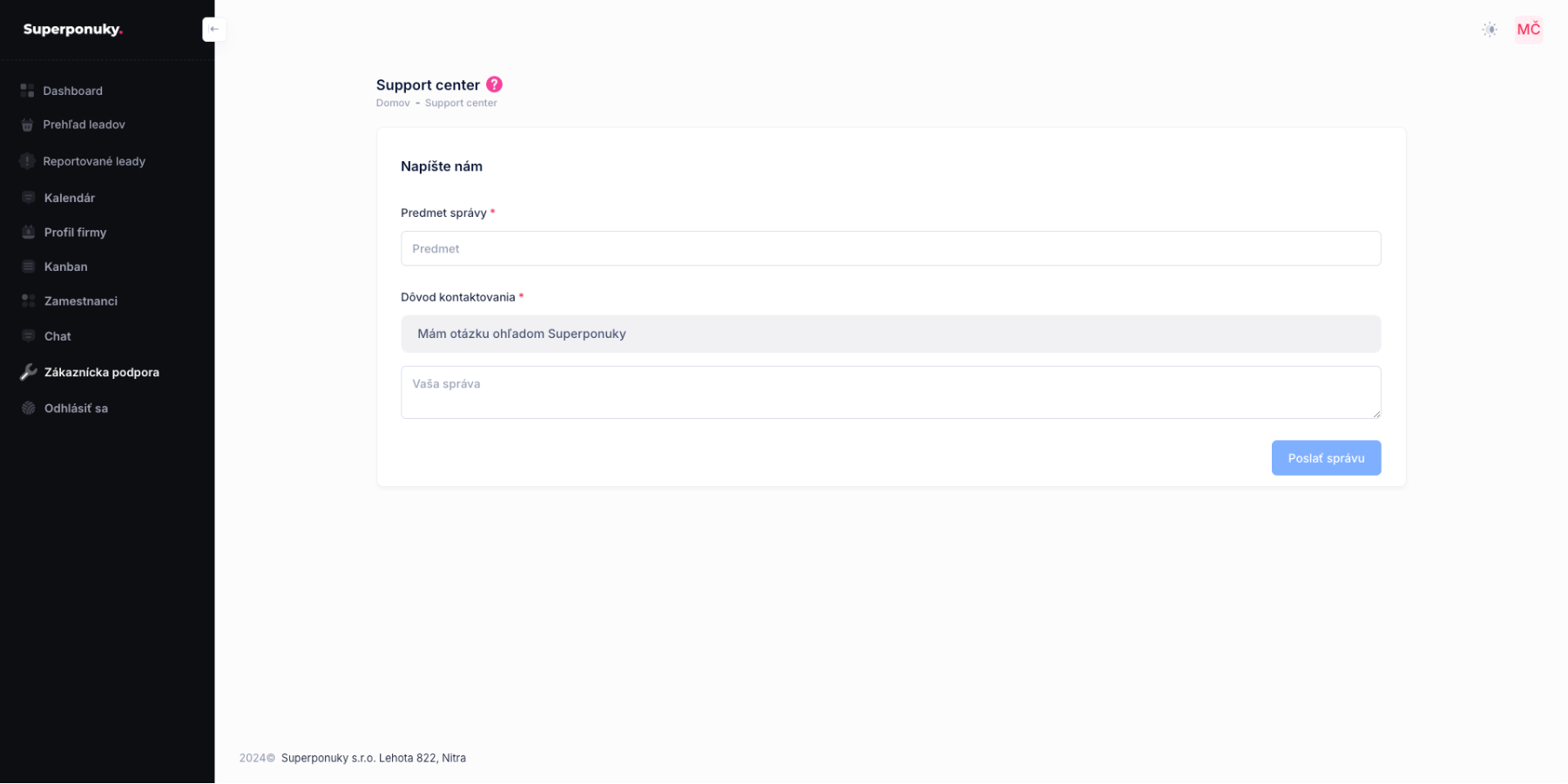This screenshot has width=1568, height=784.
Task: Click the Zákaznícka podpora wrench icon
Action: (28, 372)
